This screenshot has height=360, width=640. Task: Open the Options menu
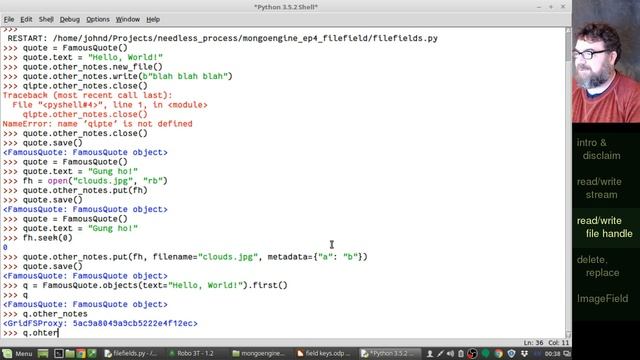98,19
